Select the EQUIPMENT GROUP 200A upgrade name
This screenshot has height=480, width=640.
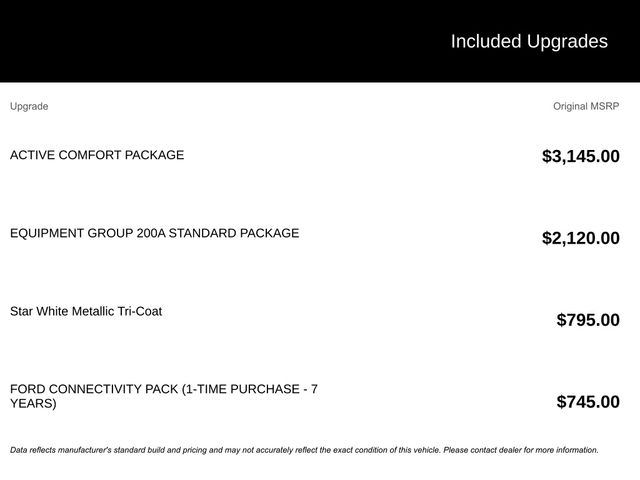154,233
